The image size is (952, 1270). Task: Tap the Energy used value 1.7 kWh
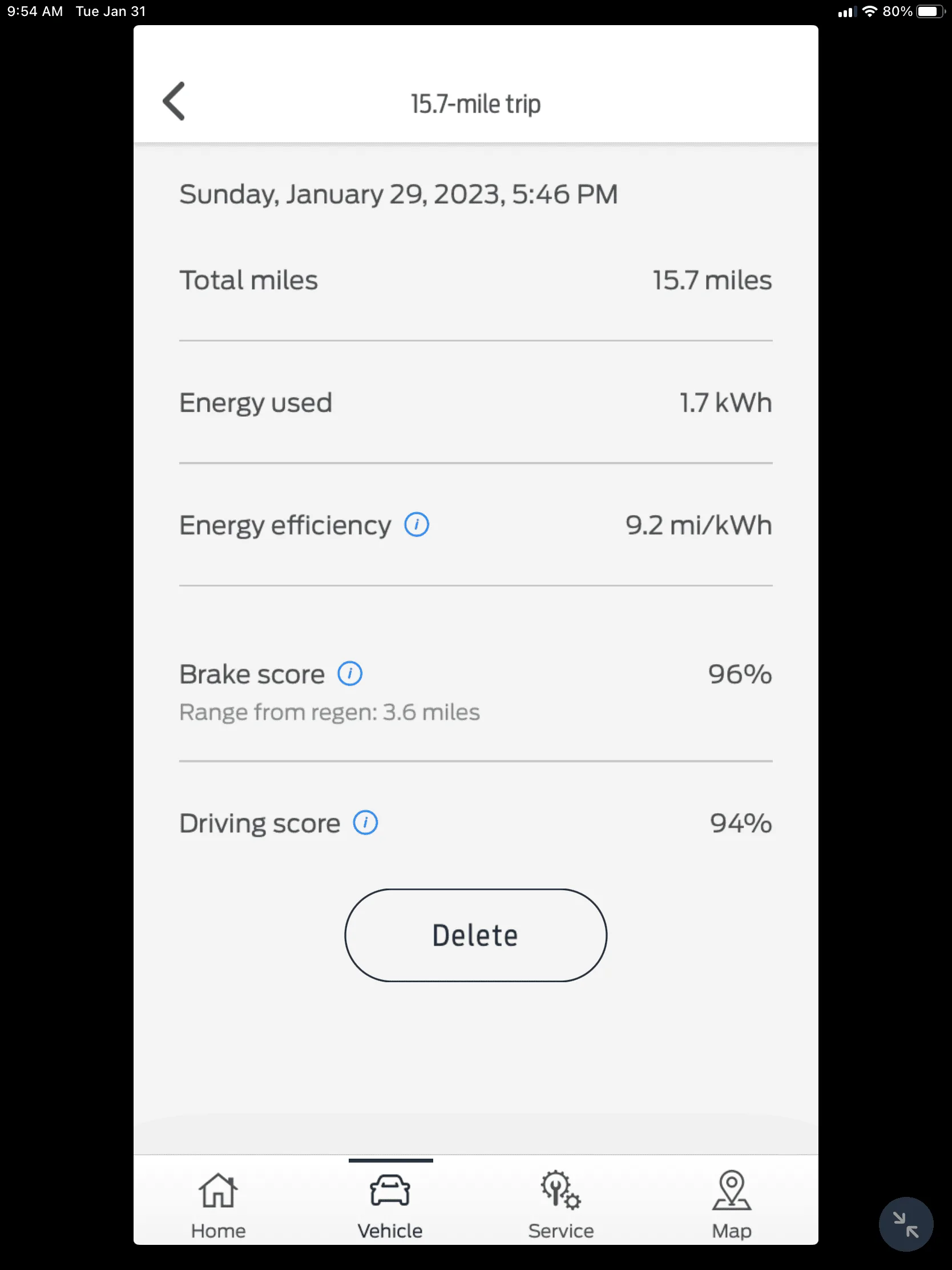[725, 403]
